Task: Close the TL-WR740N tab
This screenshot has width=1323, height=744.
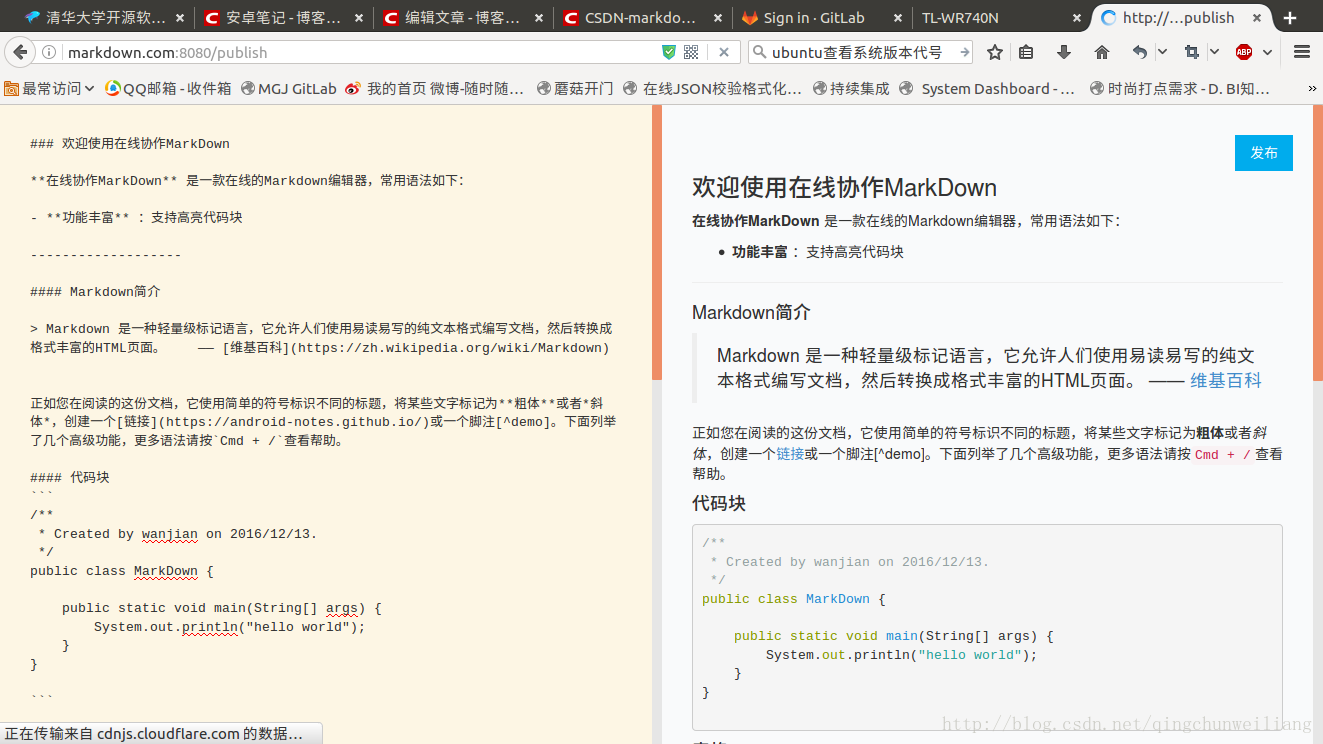Action: [x=1077, y=18]
